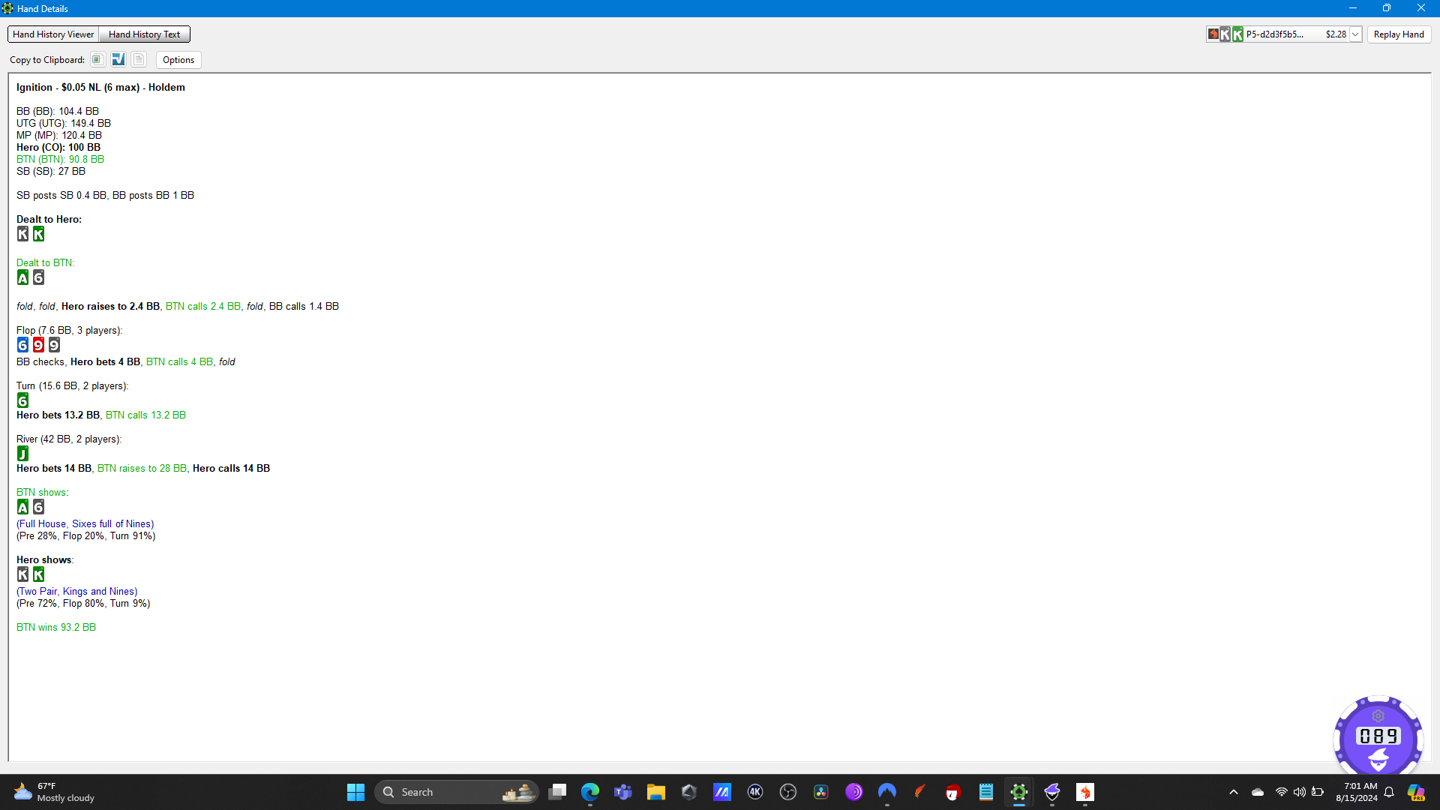Click the Two Pair, Kings and Nines text
Screen dimensions: 1440x810
tap(77, 592)
